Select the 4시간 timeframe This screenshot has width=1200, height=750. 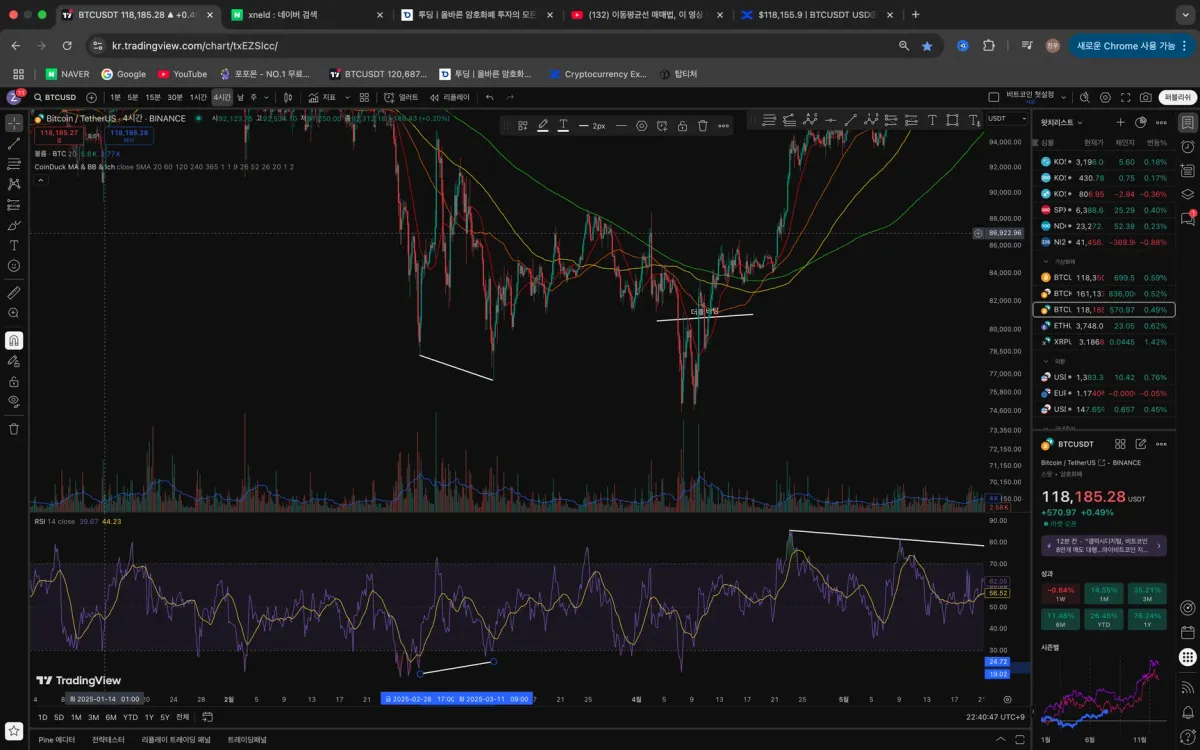221,97
